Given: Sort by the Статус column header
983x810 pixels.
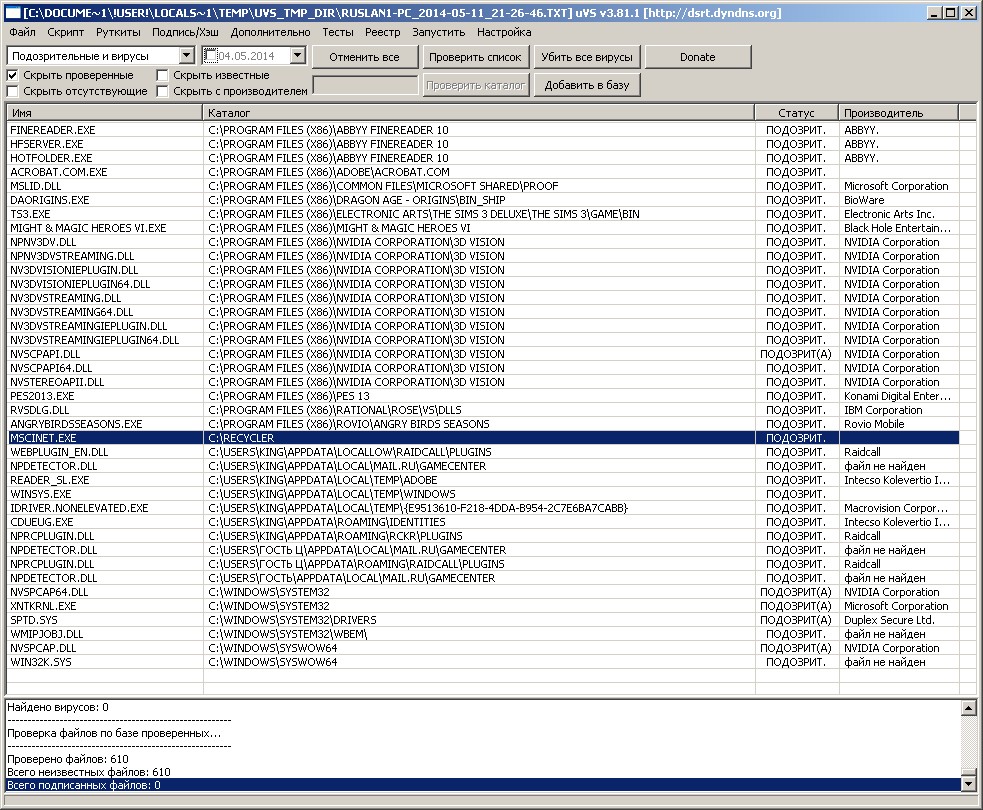Looking at the screenshot, I should [797, 113].
